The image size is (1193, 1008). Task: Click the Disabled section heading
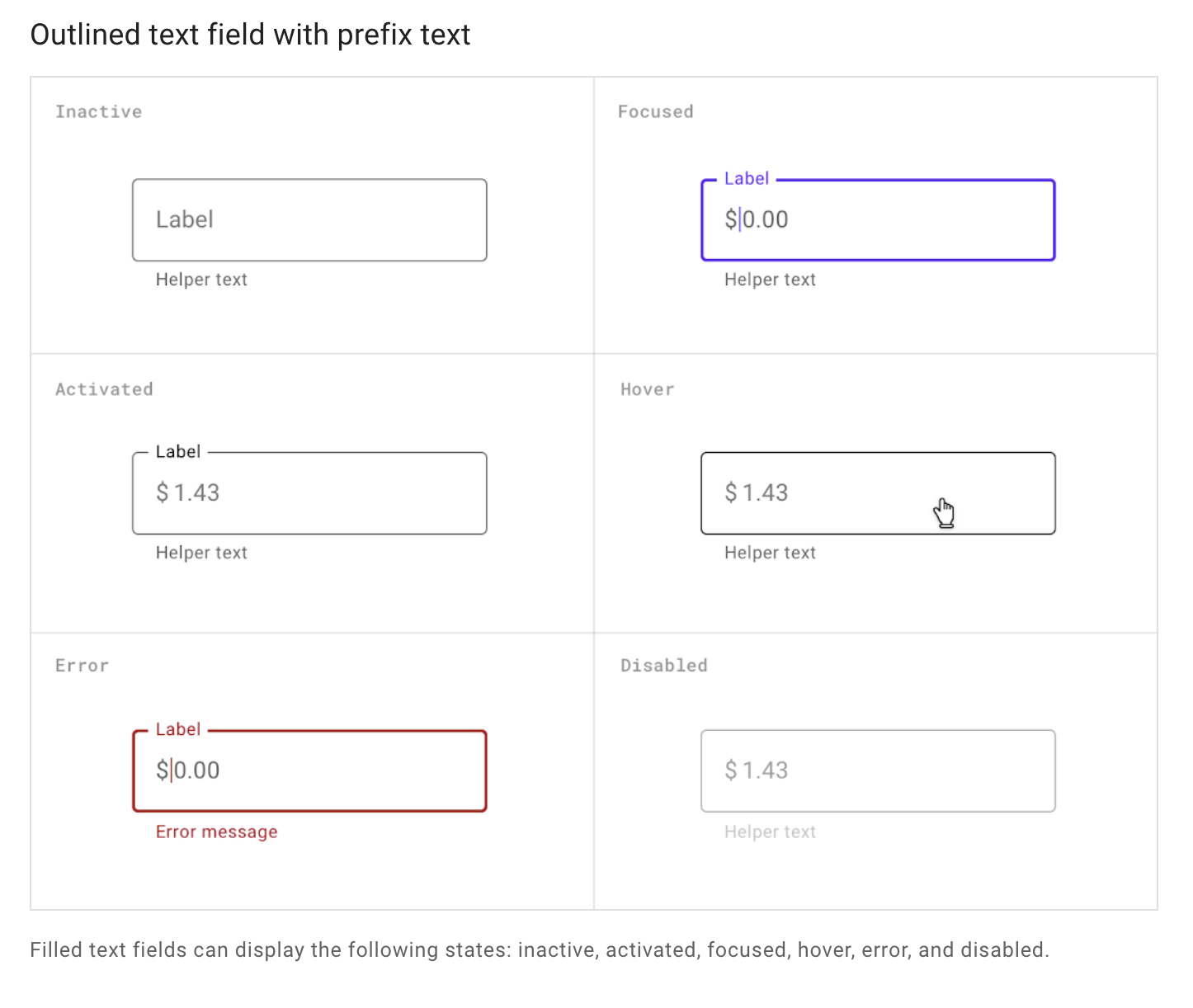[x=664, y=666]
